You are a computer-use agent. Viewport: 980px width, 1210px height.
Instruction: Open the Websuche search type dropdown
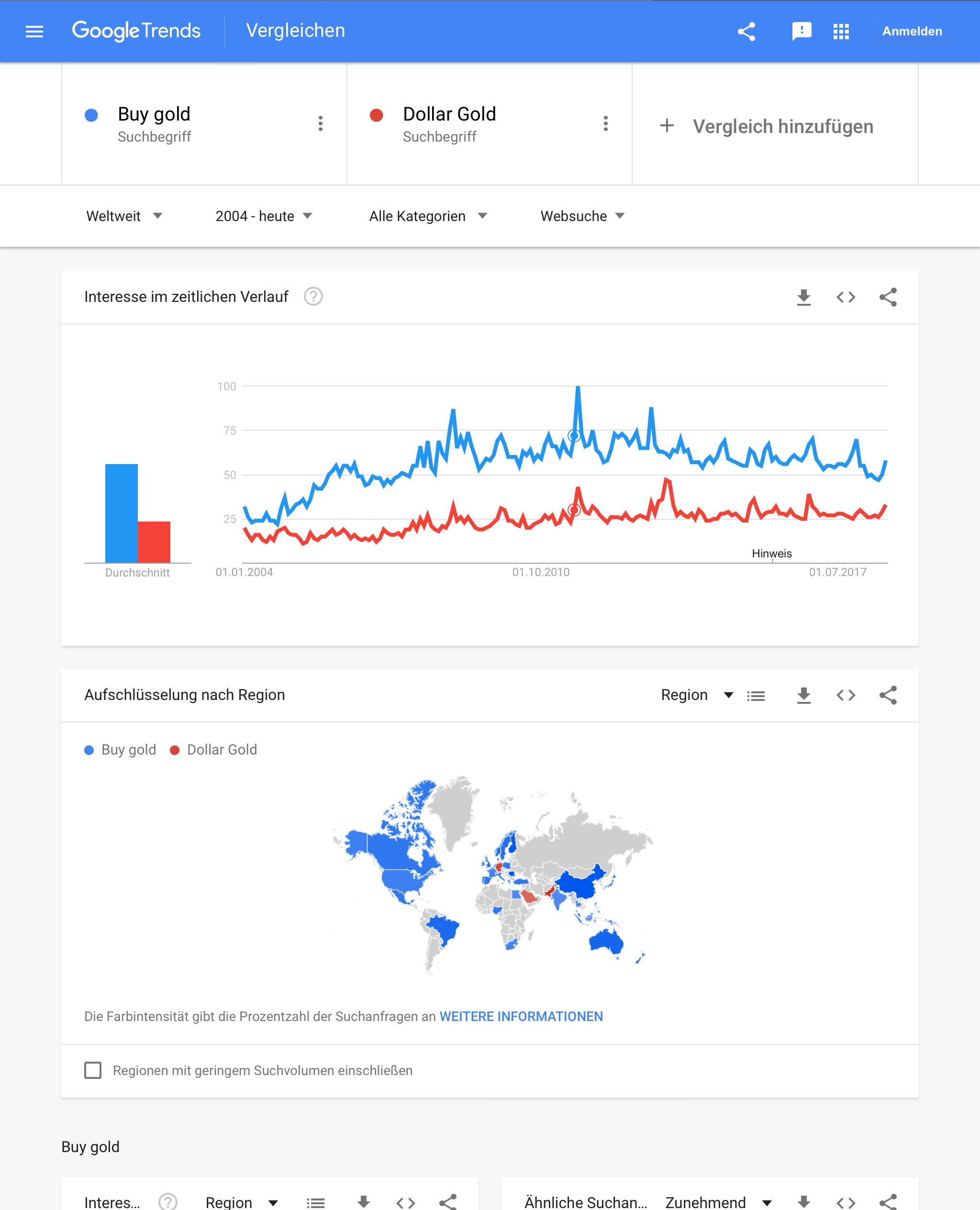pyautogui.click(x=582, y=216)
